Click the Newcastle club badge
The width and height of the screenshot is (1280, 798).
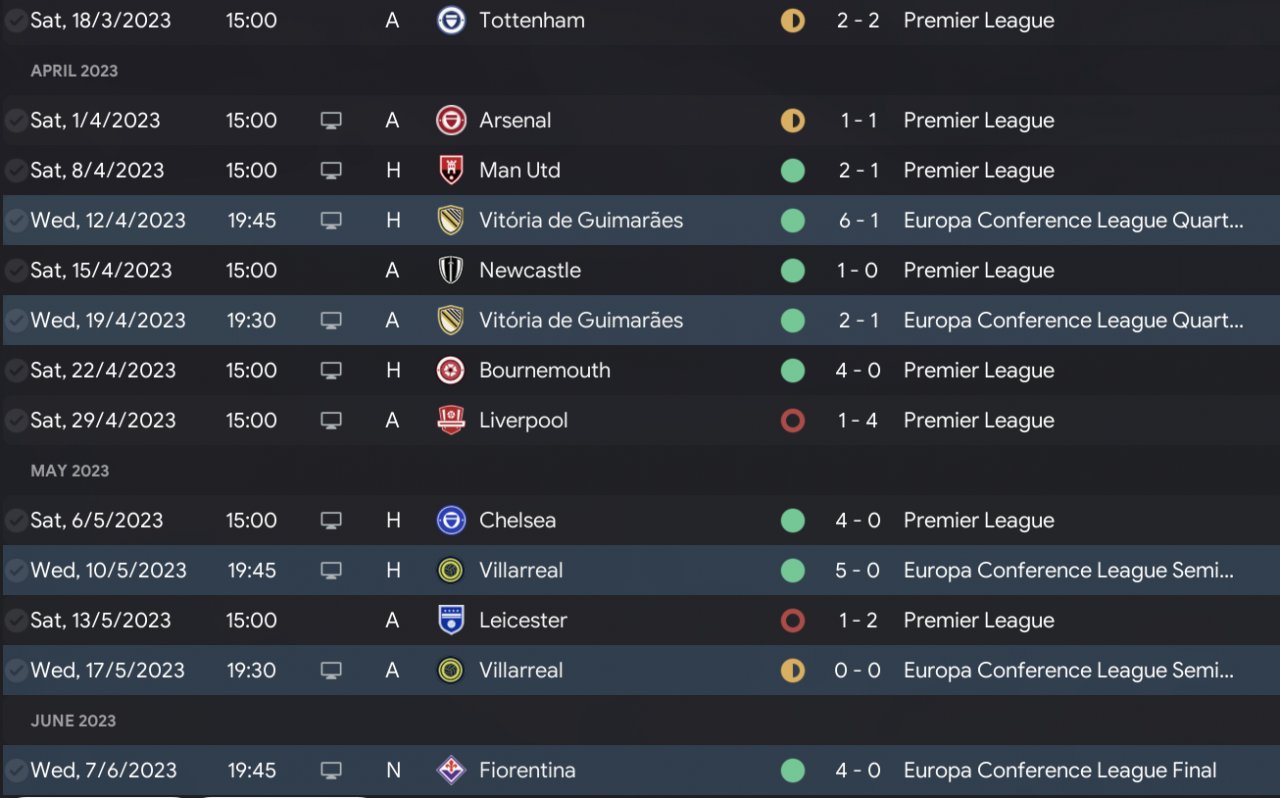(x=451, y=270)
